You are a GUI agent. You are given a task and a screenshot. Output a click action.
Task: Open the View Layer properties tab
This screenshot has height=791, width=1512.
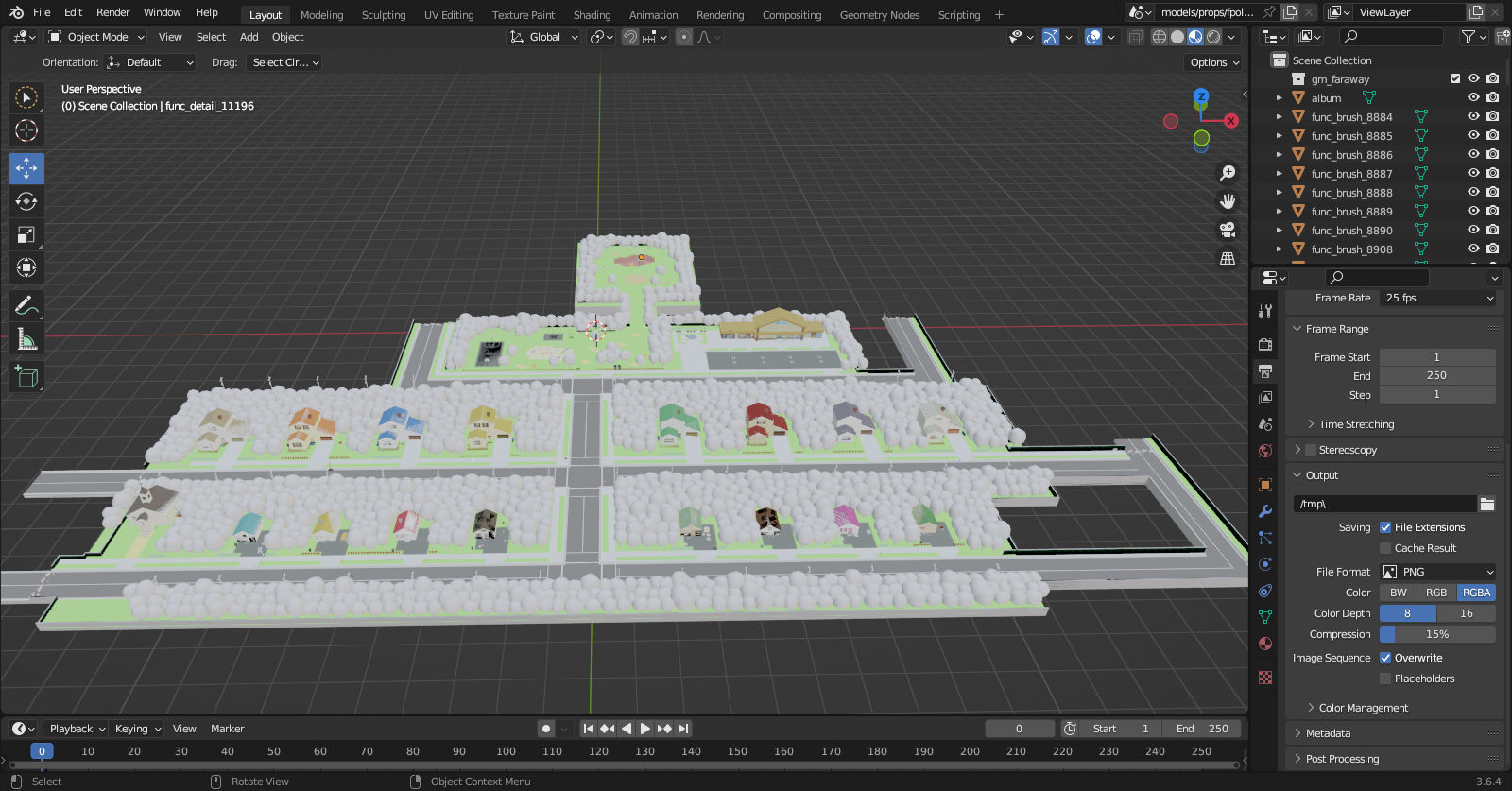click(x=1265, y=398)
